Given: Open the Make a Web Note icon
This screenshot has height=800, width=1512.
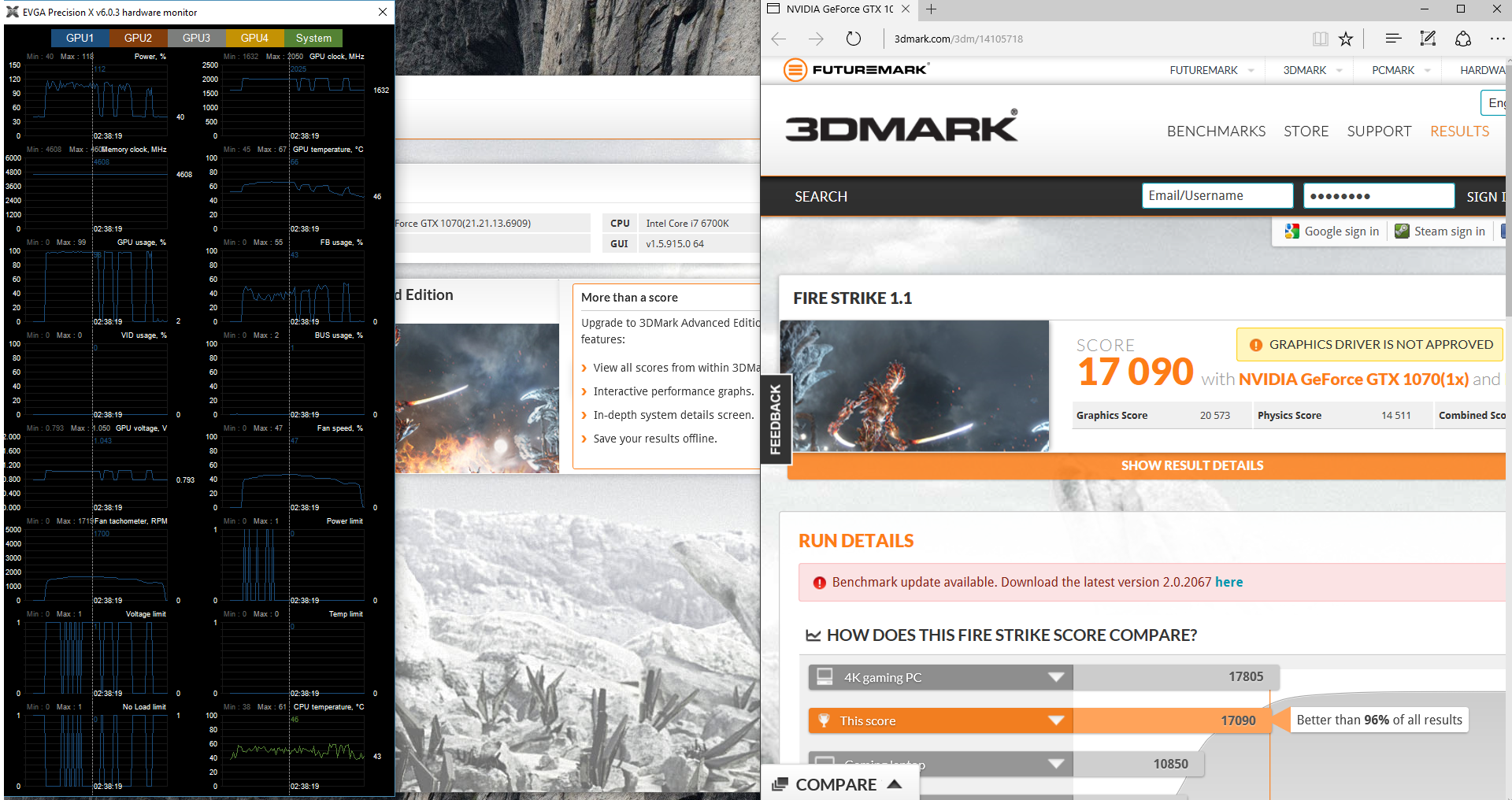Looking at the screenshot, I should pos(1428,39).
